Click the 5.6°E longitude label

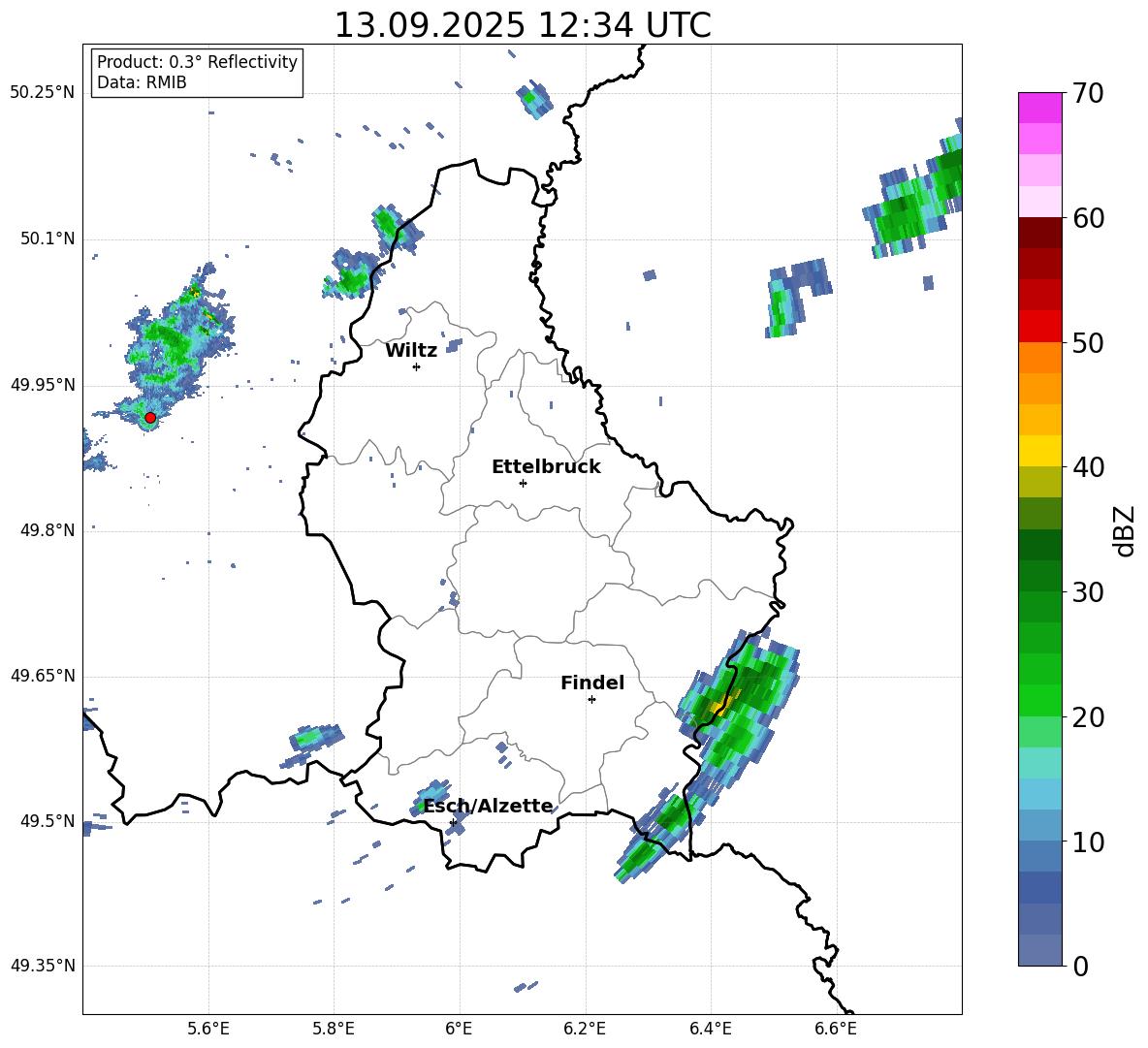pyautogui.click(x=208, y=1029)
